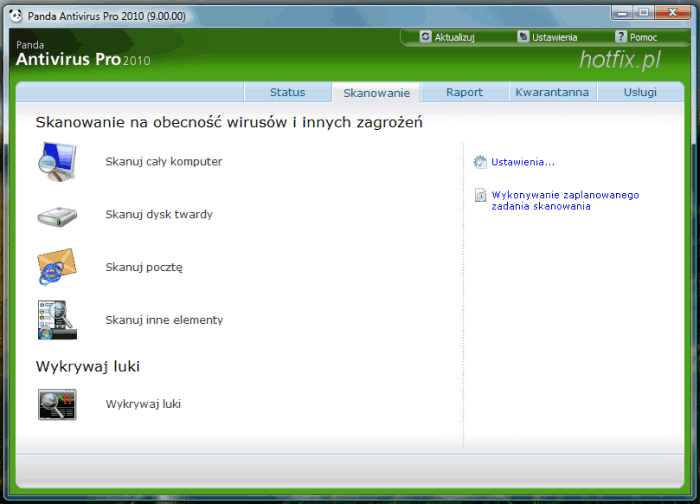Click the whole computer scan monitor icon
Screen dimensions: 700x504
(57, 161)
